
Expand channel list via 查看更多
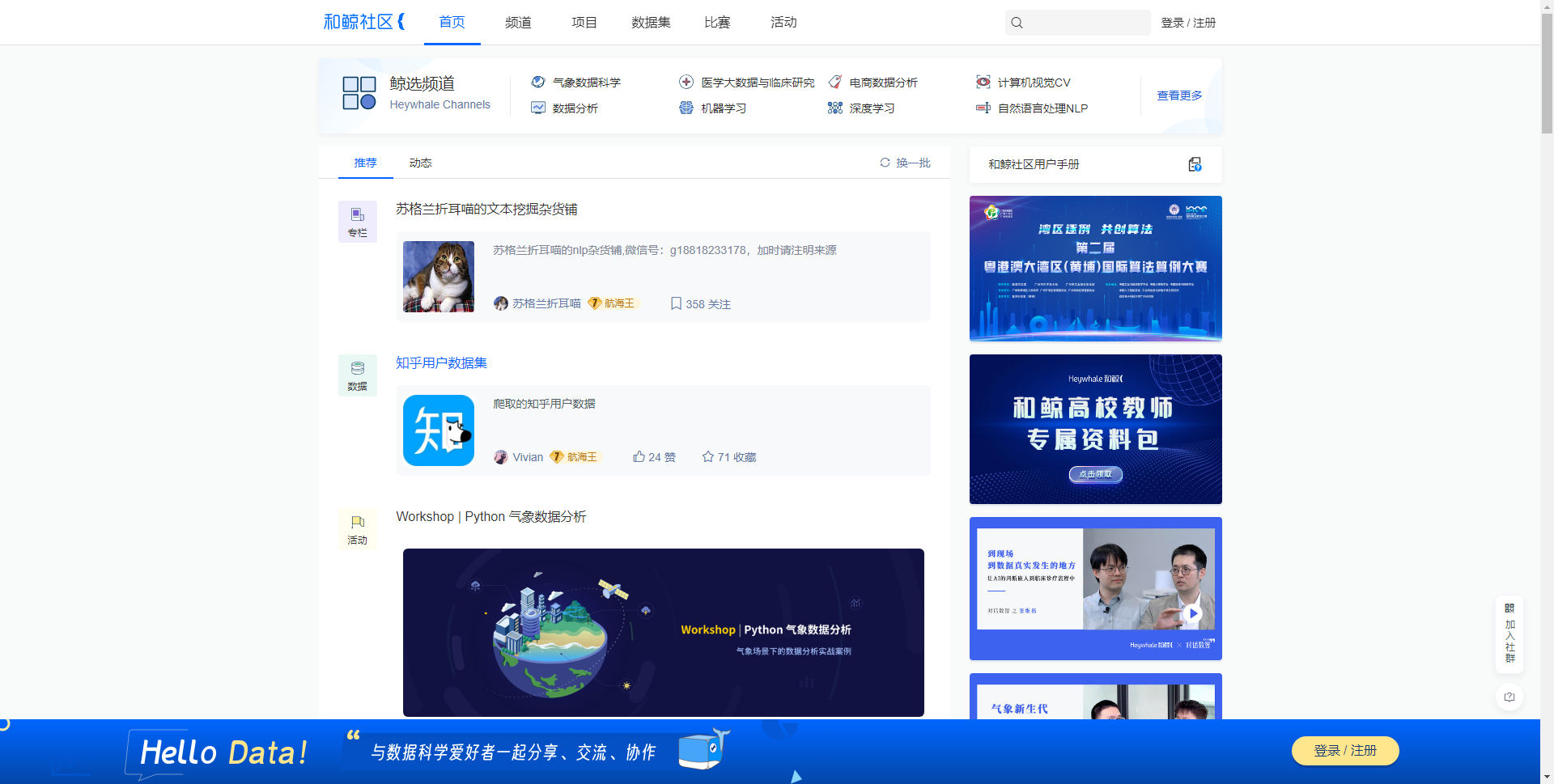(x=1179, y=95)
